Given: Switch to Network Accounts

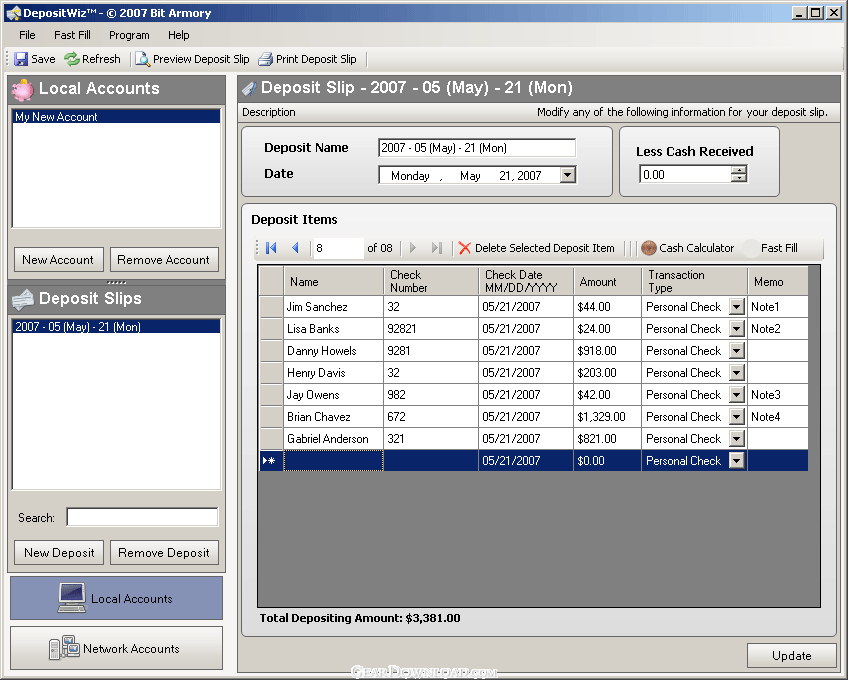Looking at the screenshot, I should tap(116, 648).
